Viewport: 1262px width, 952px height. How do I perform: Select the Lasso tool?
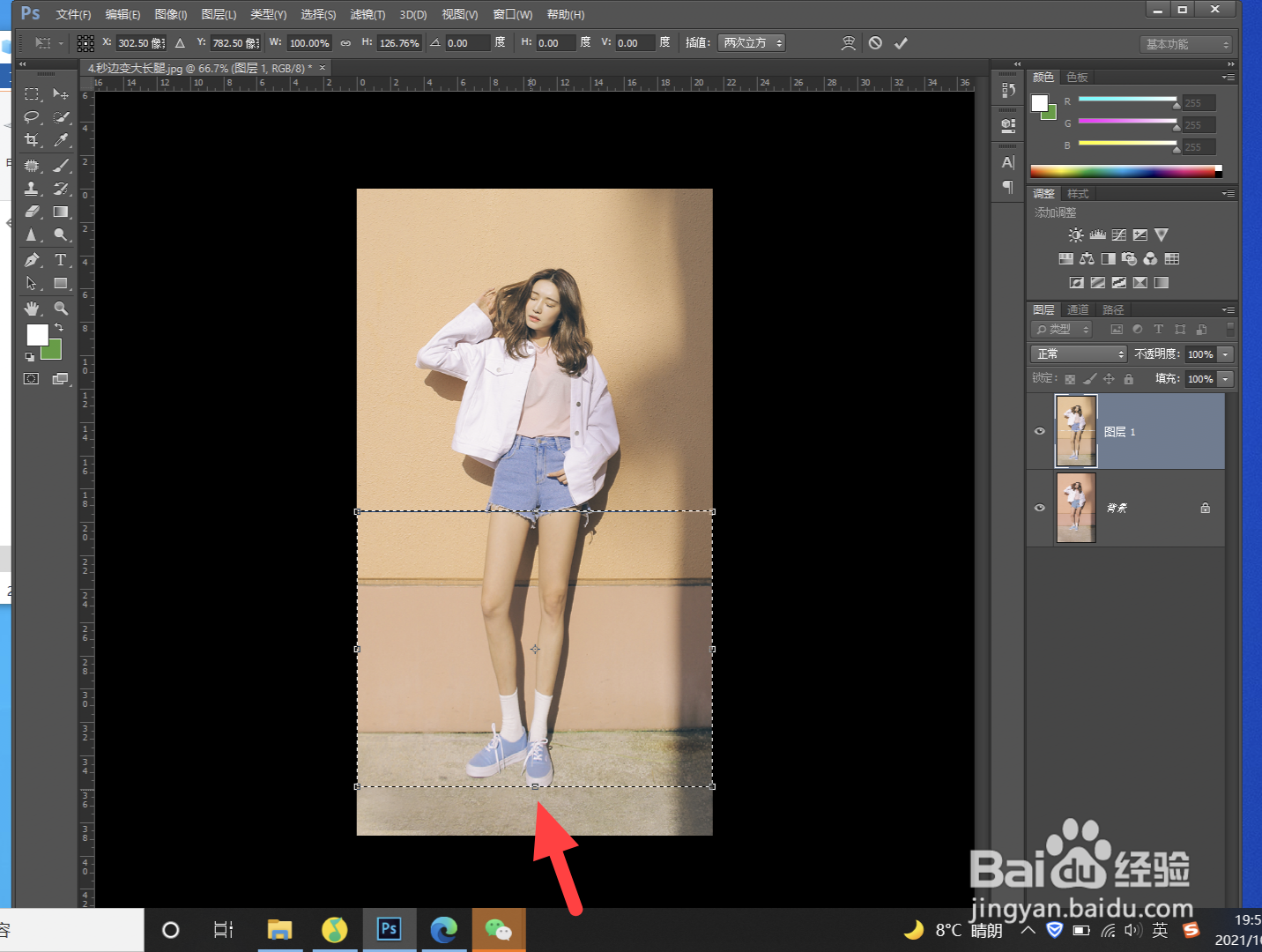32,116
